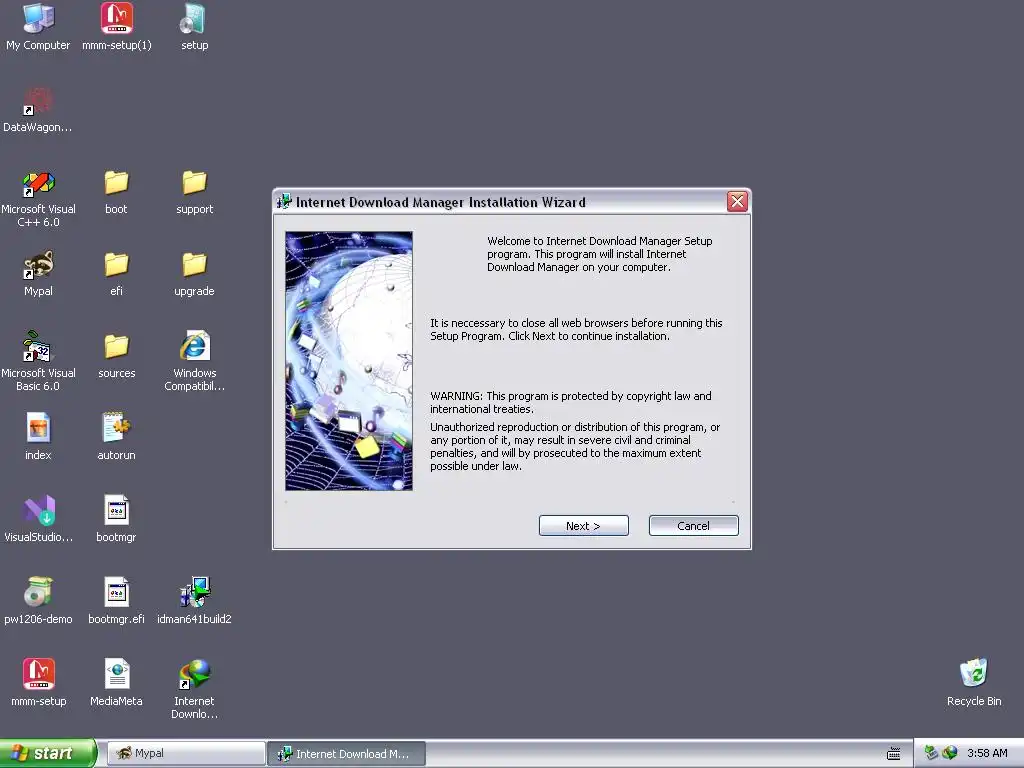The width and height of the screenshot is (1024, 768).
Task: Click the 'WARNING: This program is protected' text
Action: [x=571, y=402]
